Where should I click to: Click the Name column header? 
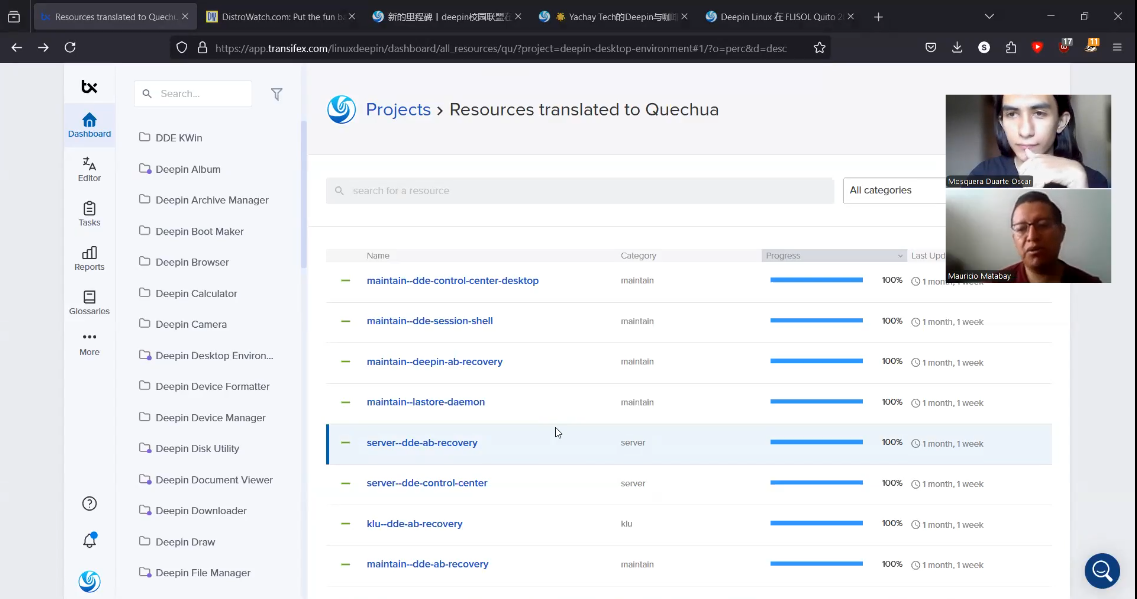pyautogui.click(x=378, y=256)
